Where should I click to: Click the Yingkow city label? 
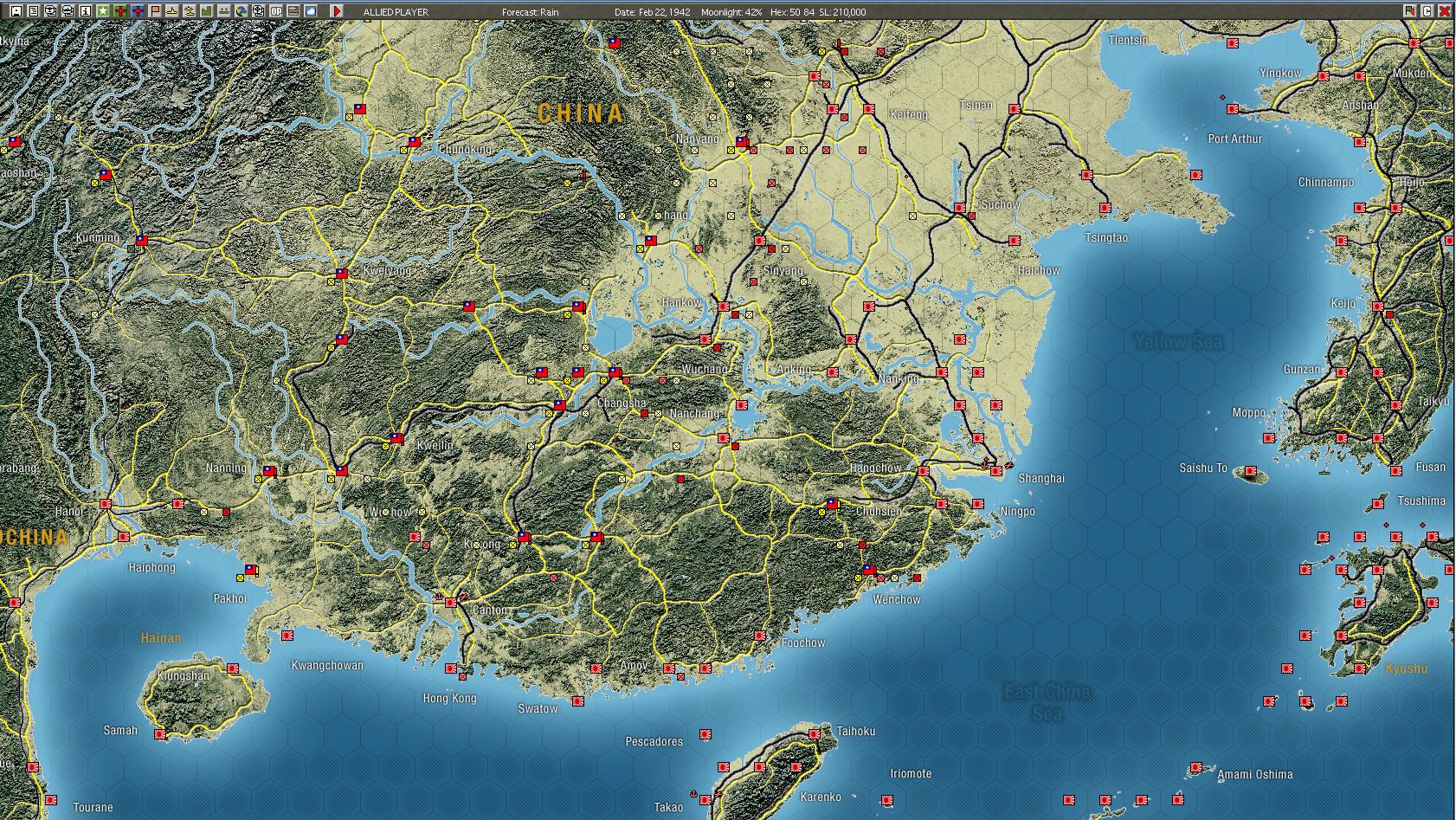[1280, 73]
